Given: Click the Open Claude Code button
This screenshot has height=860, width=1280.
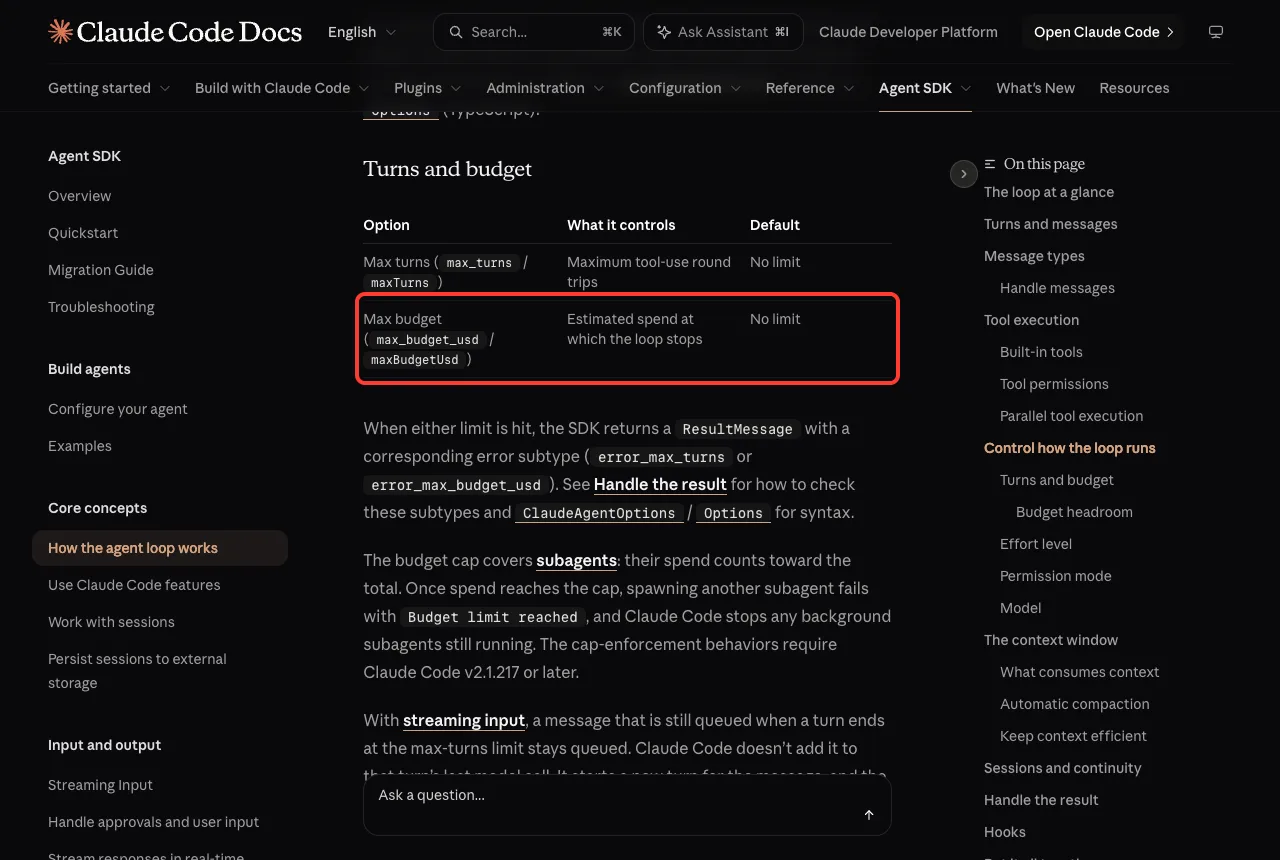Looking at the screenshot, I should 1103,32.
